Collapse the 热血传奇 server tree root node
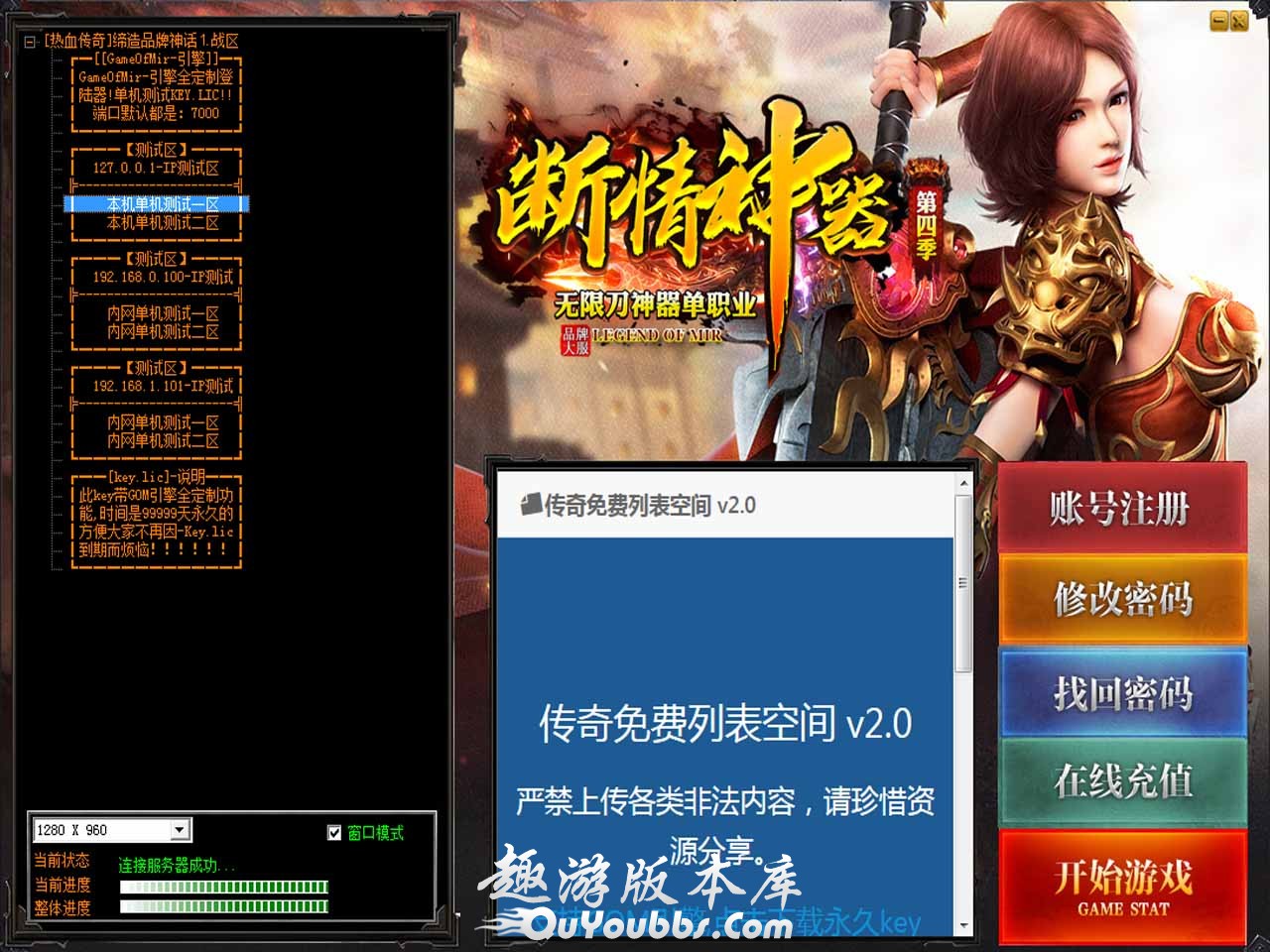Image resolution: width=1270 pixels, height=952 pixels. point(31,42)
